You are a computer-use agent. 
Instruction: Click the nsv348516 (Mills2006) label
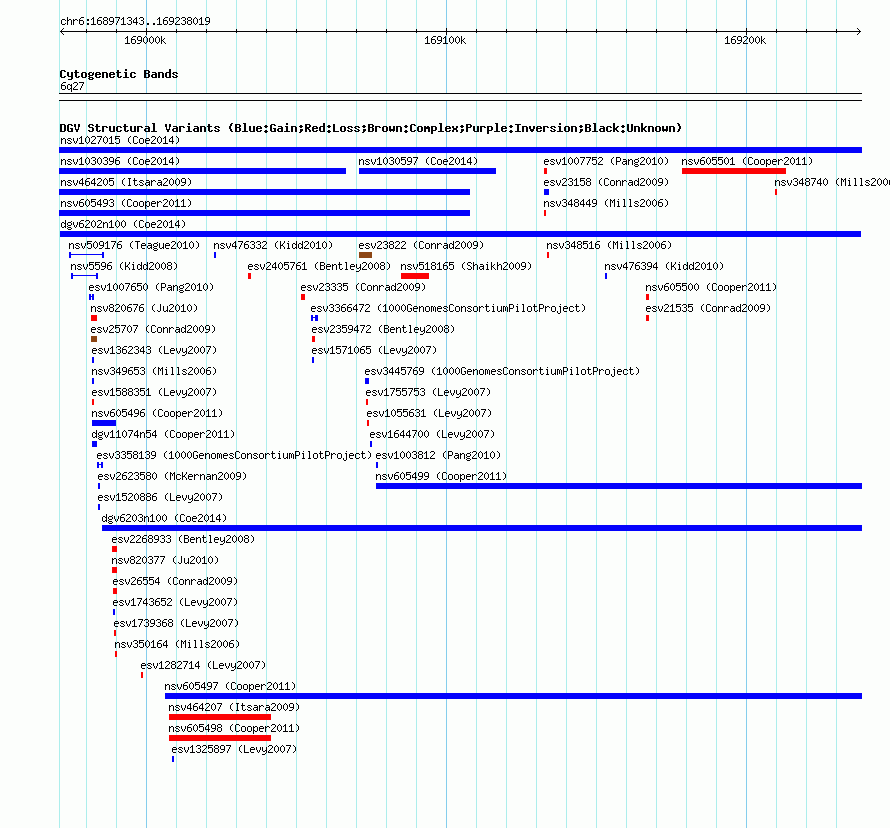(x=609, y=245)
